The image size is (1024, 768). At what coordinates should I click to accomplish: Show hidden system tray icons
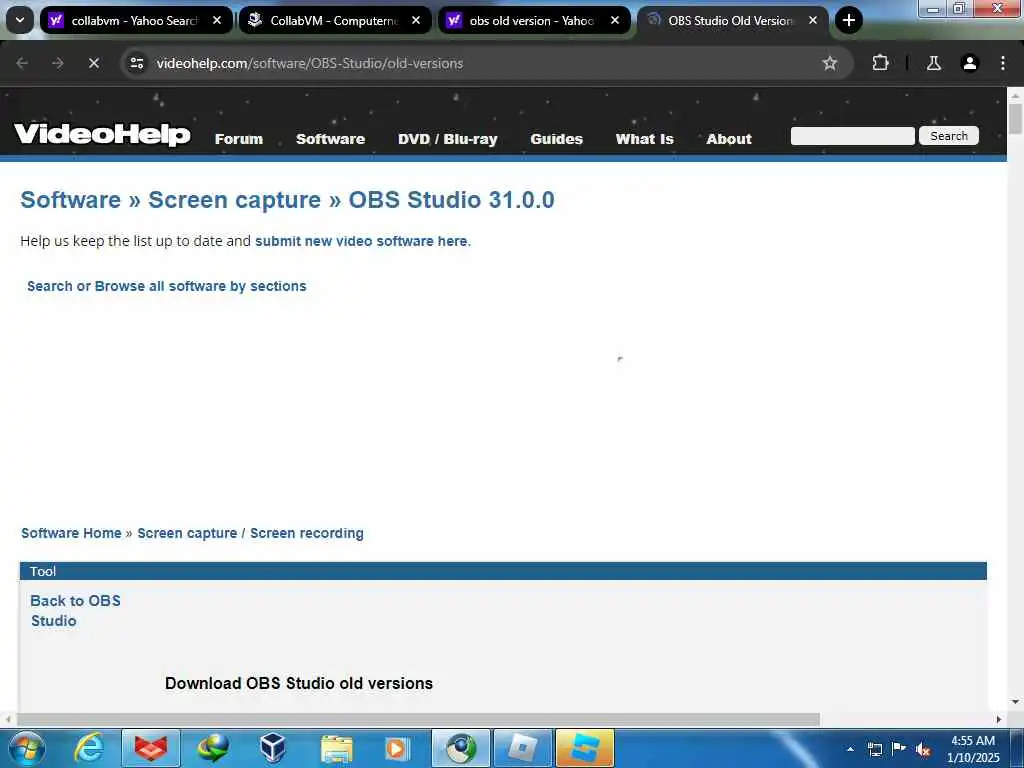[x=850, y=750]
